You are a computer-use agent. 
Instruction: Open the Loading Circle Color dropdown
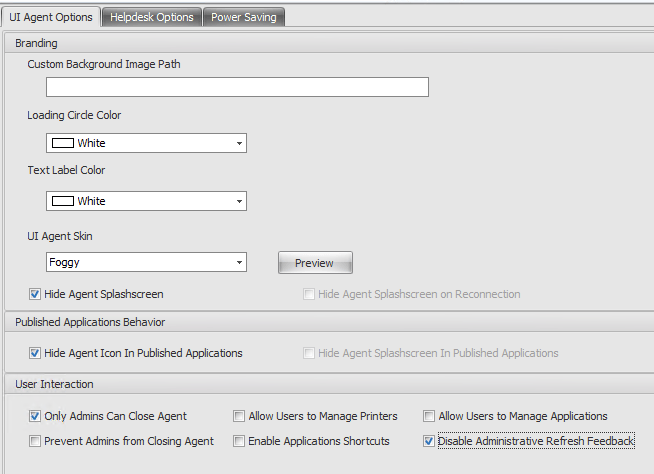point(146,143)
